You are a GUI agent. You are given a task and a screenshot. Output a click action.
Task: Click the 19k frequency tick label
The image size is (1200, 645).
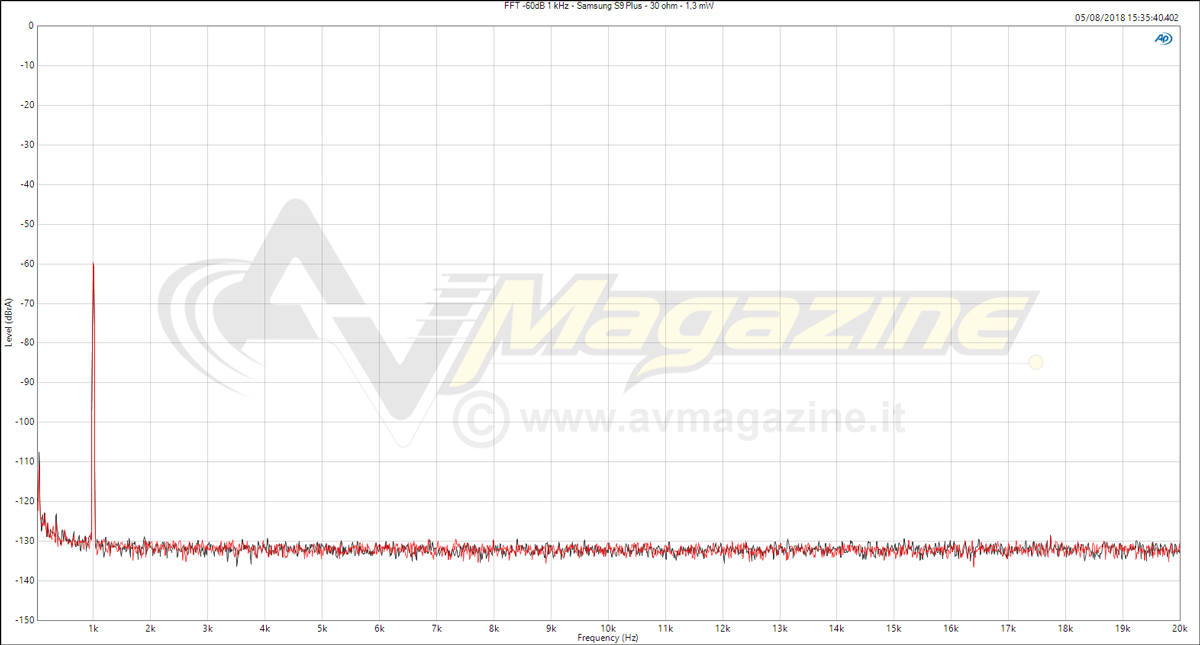tap(1123, 628)
